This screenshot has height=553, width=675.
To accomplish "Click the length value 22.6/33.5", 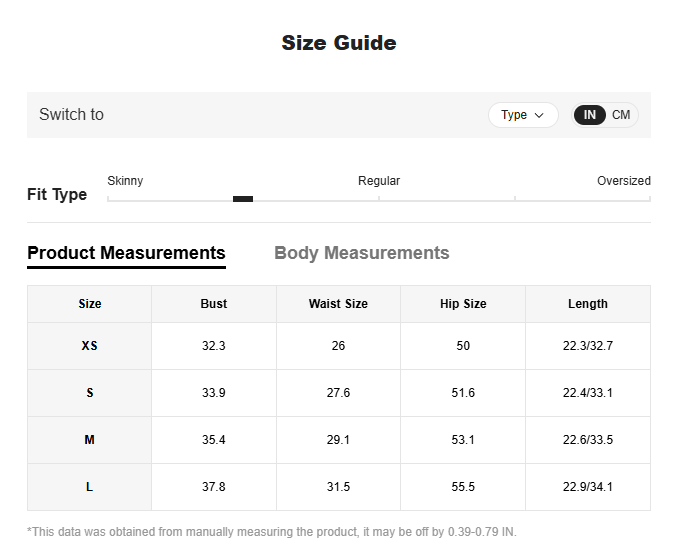I will coord(588,440).
